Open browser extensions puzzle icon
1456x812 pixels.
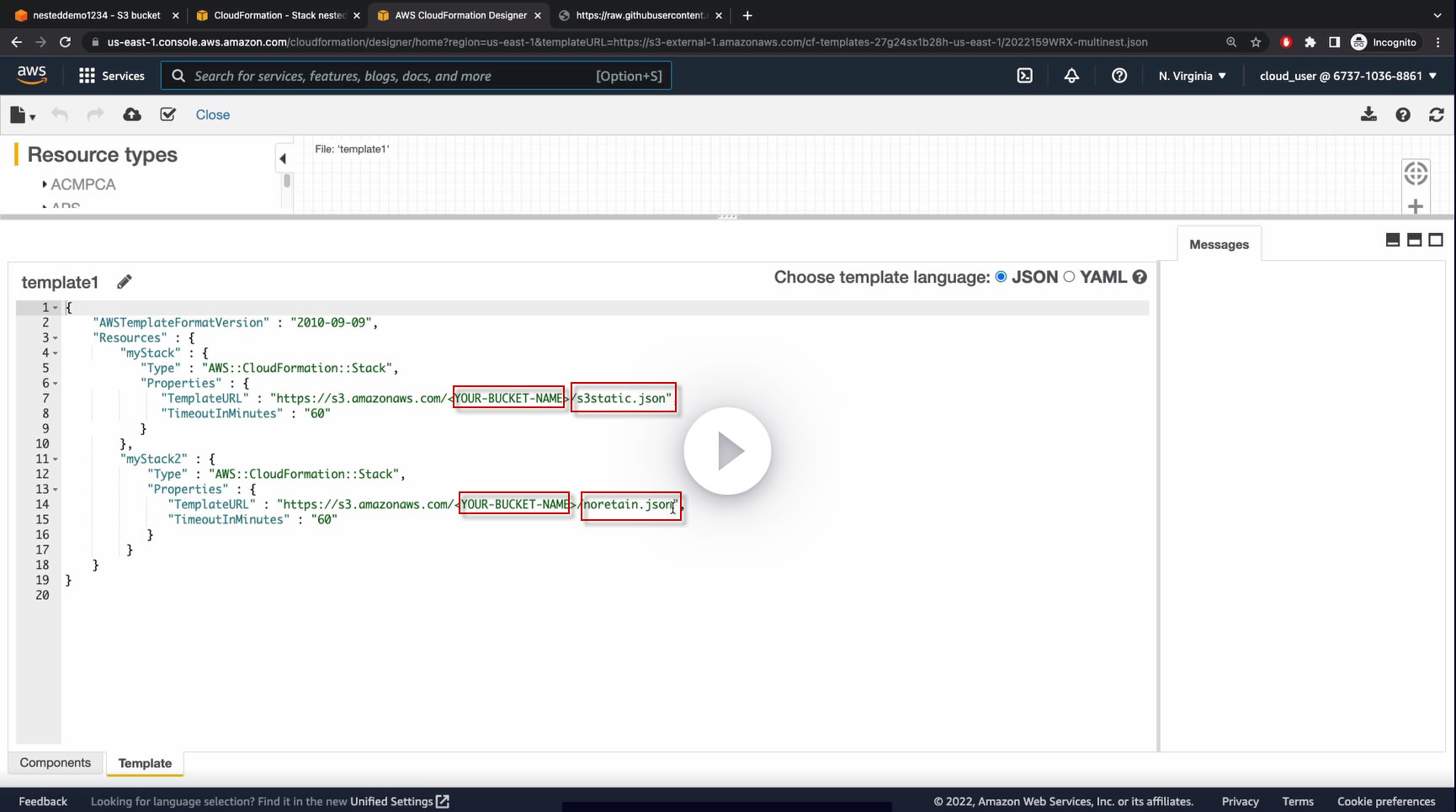pos(1310,42)
